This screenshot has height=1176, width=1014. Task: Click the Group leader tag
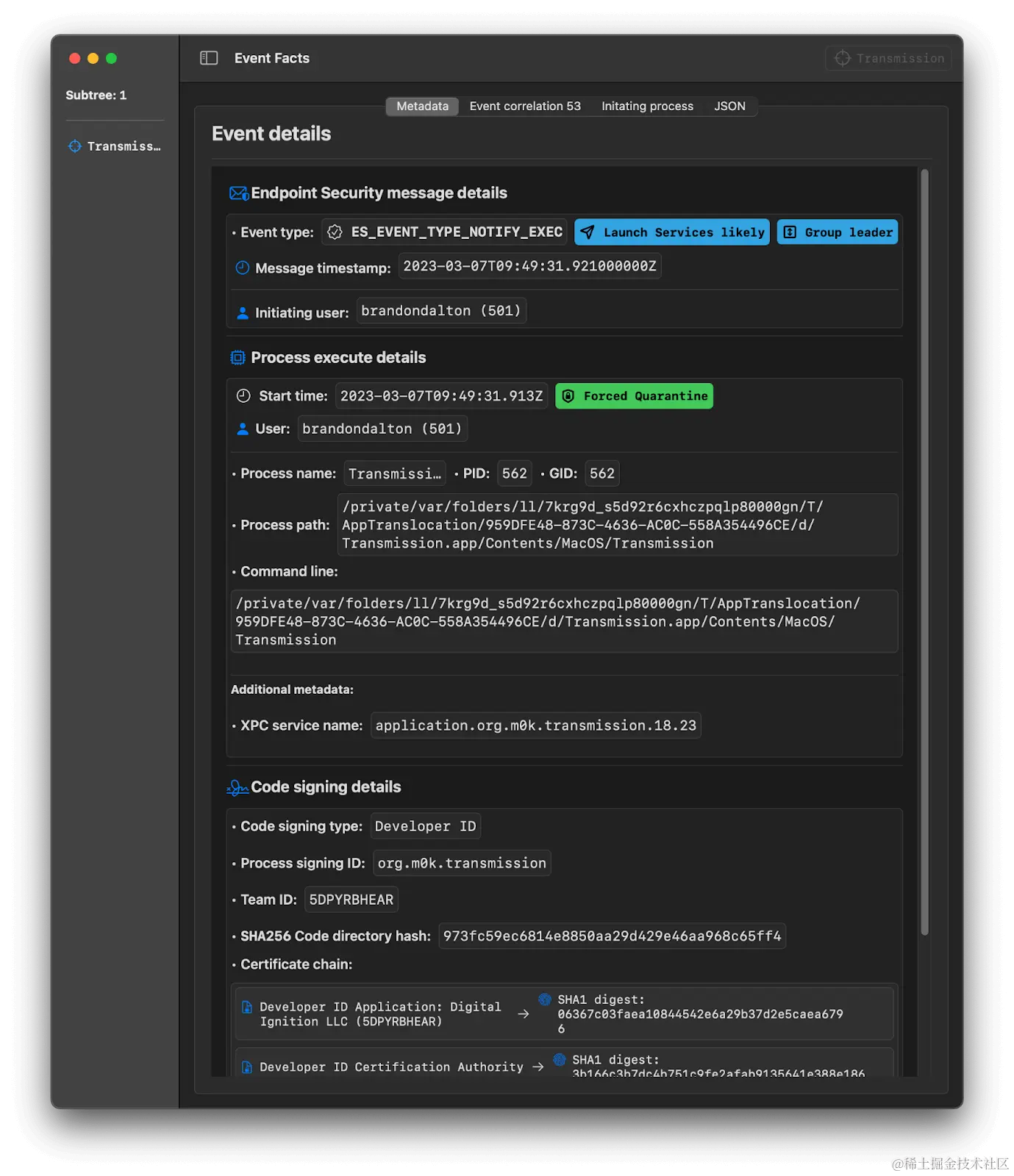[838, 232]
